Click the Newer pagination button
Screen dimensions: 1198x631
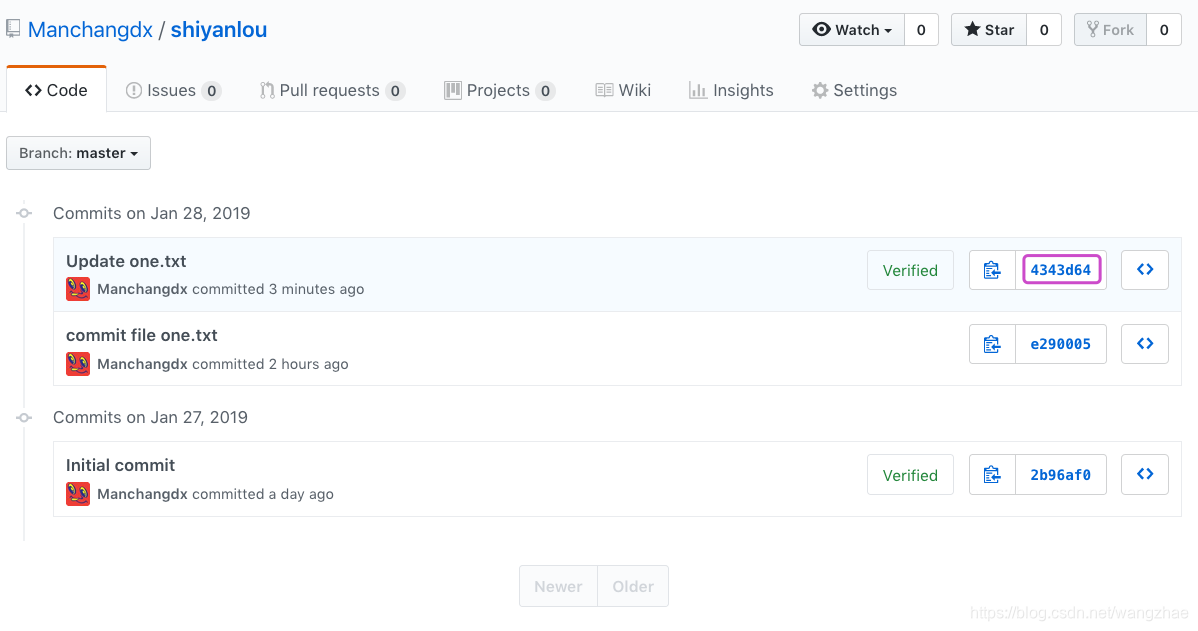559,587
